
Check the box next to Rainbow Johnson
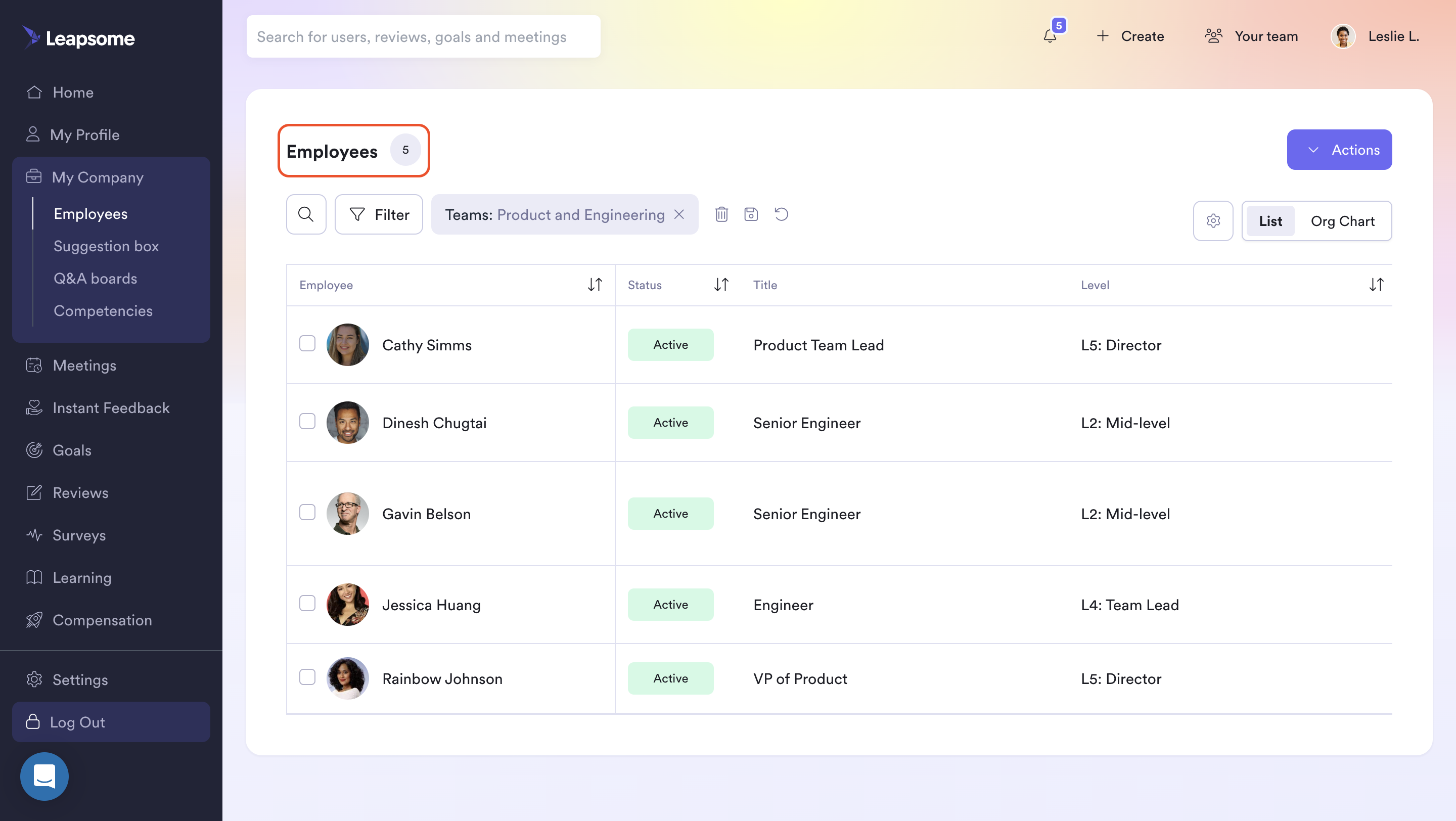point(307,677)
